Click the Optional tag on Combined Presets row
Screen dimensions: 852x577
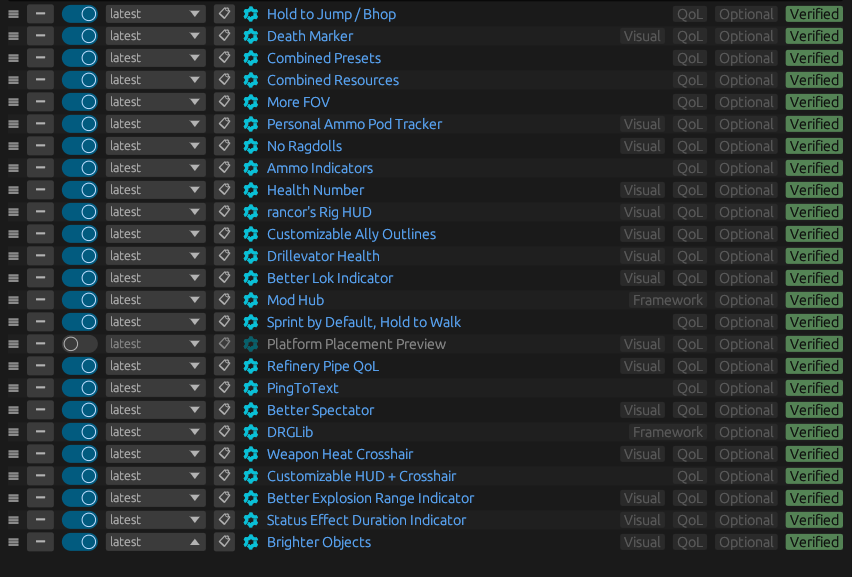[x=746, y=58]
